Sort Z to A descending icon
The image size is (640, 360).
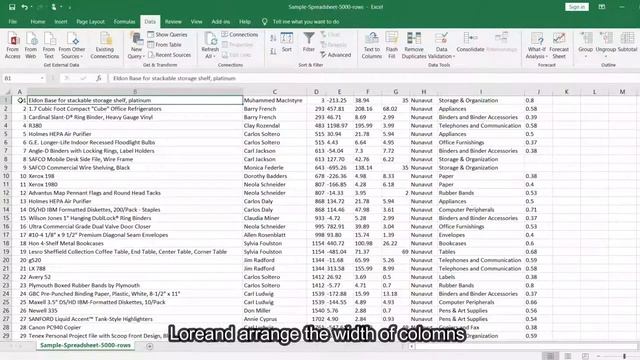pyautogui.click(x=273, y=51)
